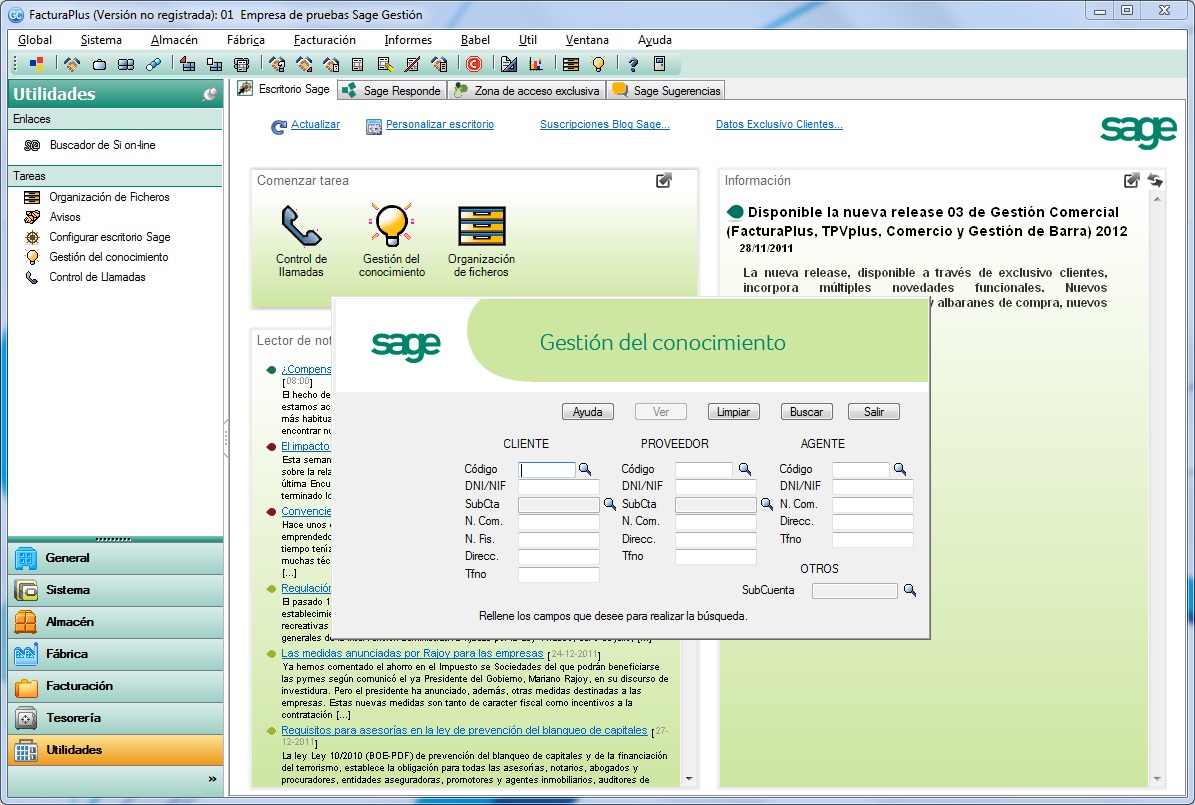
Task: Click the colored squares toolbar icon
Action: [x=36, y=64]
